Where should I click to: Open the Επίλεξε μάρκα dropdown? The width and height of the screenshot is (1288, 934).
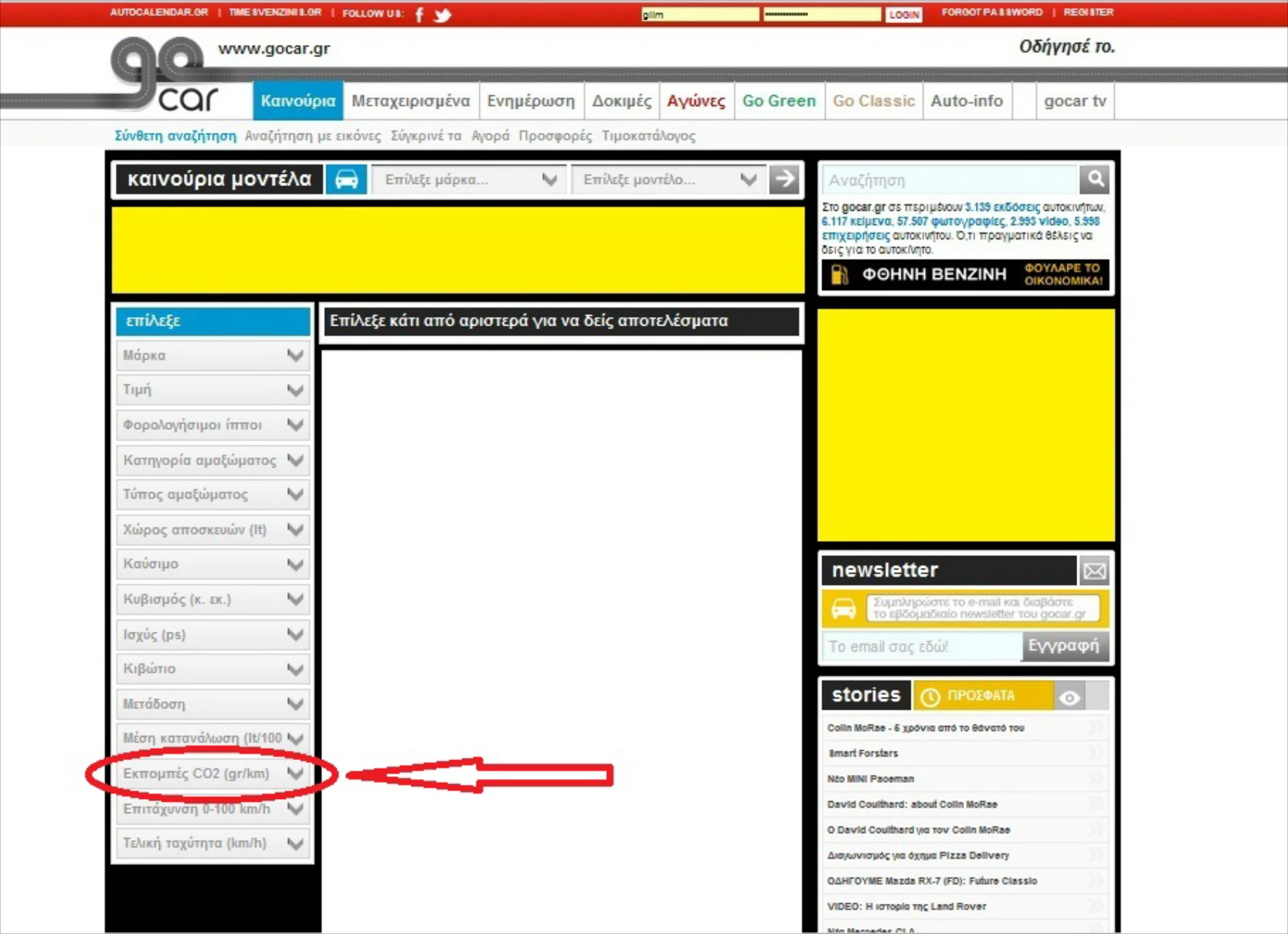tap(469, 180)
